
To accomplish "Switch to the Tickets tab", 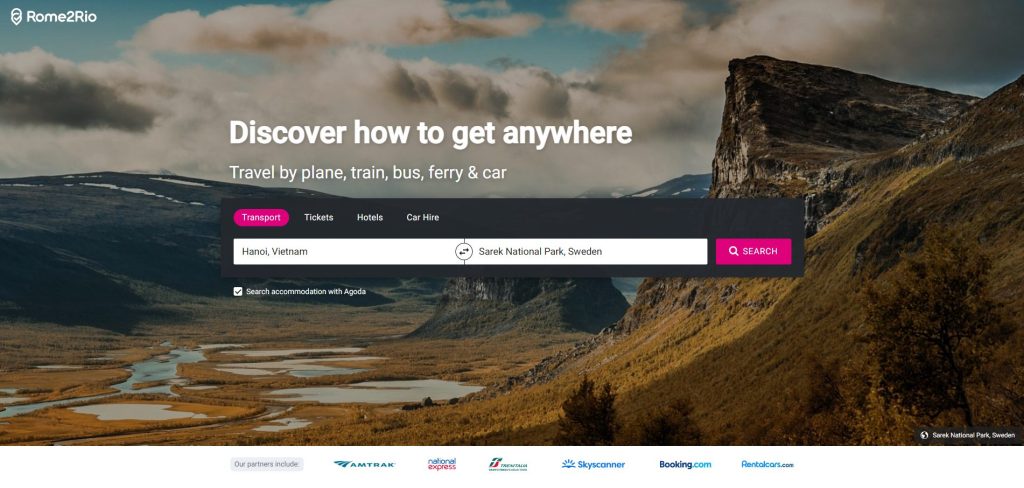I will point(319,218).
